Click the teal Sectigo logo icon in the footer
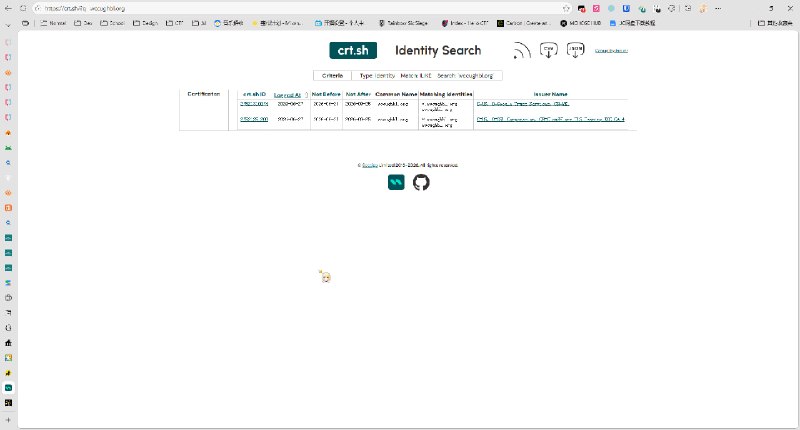The height and width of the screenshot is (430, 800). point(396,182)
